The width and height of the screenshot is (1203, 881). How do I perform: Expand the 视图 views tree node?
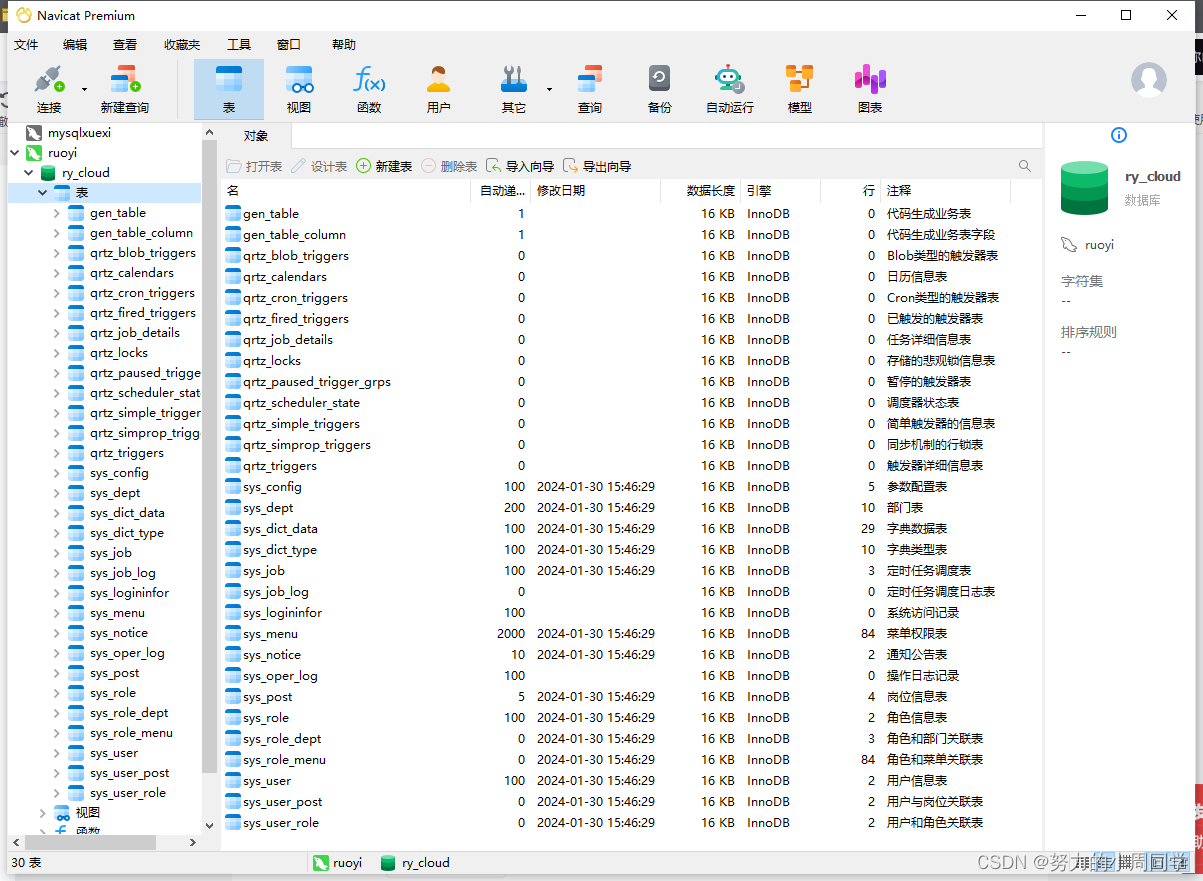click(43, 813)
